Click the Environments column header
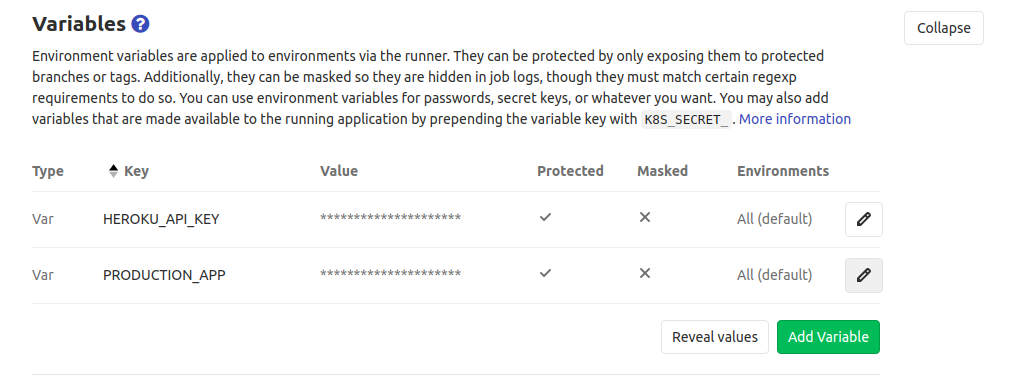 tap(783, 171)
